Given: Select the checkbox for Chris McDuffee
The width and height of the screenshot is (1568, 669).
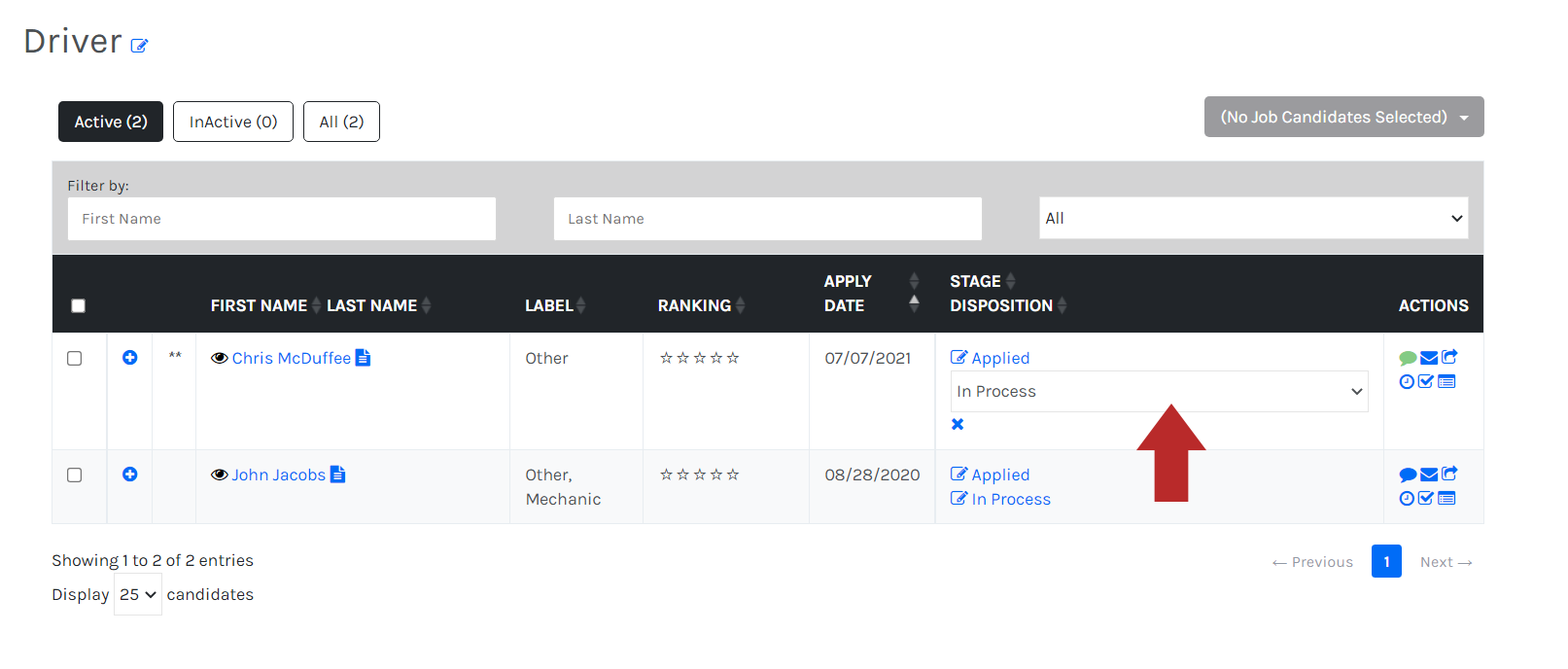Looking at the screenshot, I should point(74,358).
